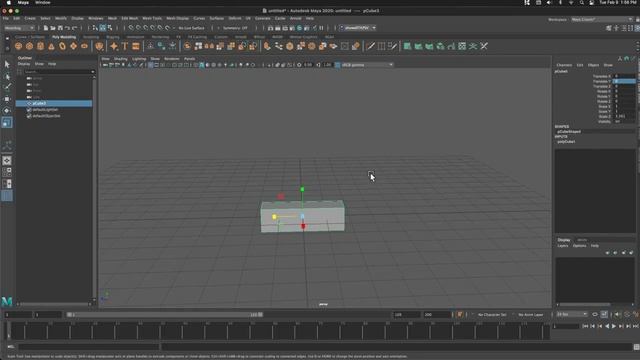Open the Workspace Maya Classic dropdown
The width and height of the screenshot is (640, 360).
tap(602, 19)
